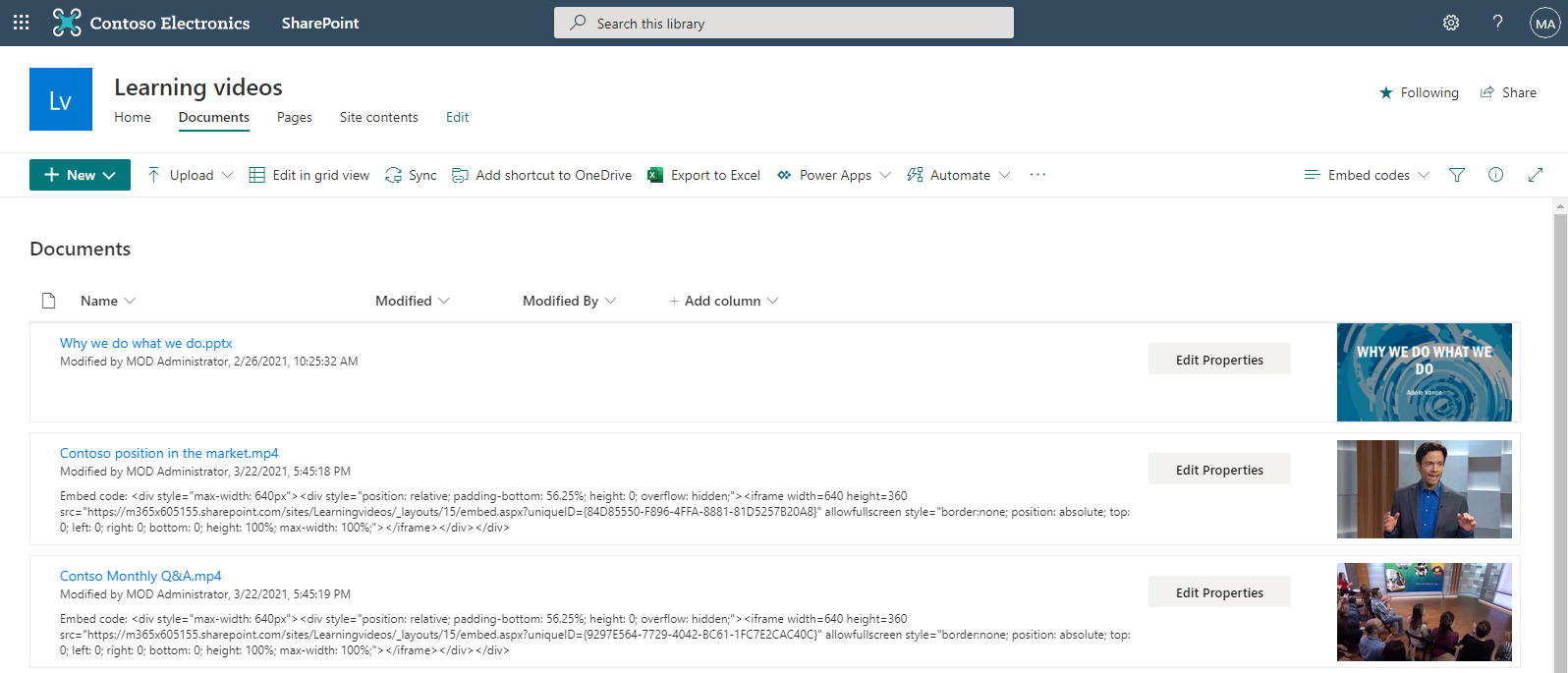Open the app launcher waffle icon
Image resolution: width=1568 pixels, height=673 pixels.
(21, 23)
